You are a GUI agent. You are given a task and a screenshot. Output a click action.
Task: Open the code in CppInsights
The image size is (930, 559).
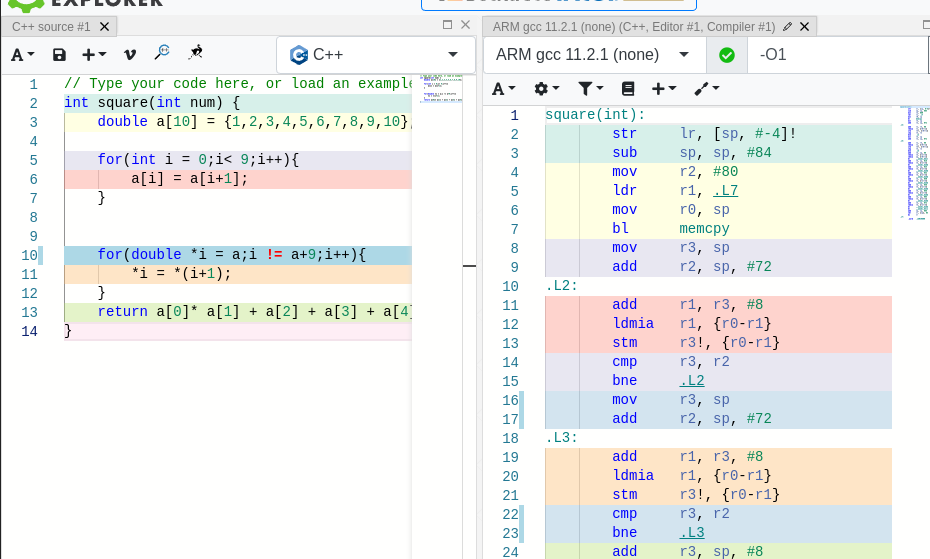tap(162, 54)
